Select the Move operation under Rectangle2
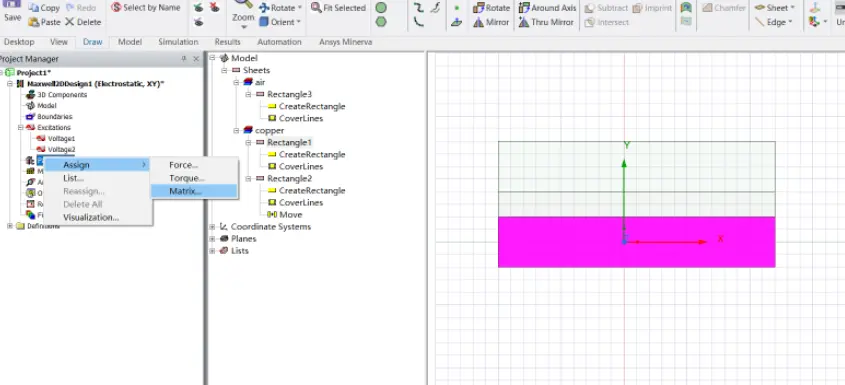 [290, 215]
